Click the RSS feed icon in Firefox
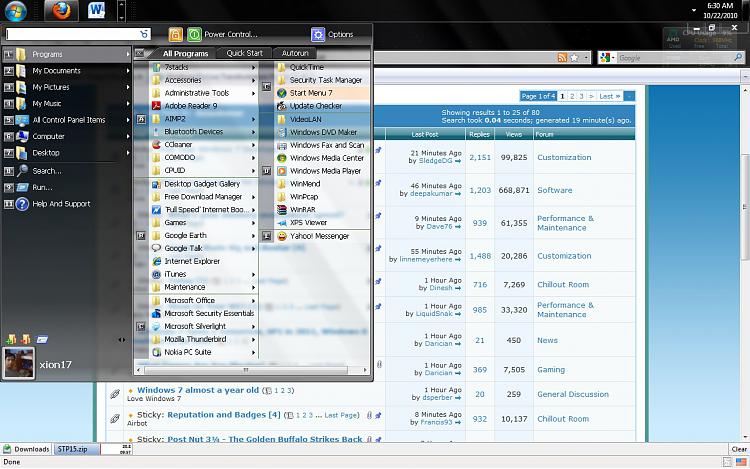Screen dimensions: 750x469 coord(562,57)
